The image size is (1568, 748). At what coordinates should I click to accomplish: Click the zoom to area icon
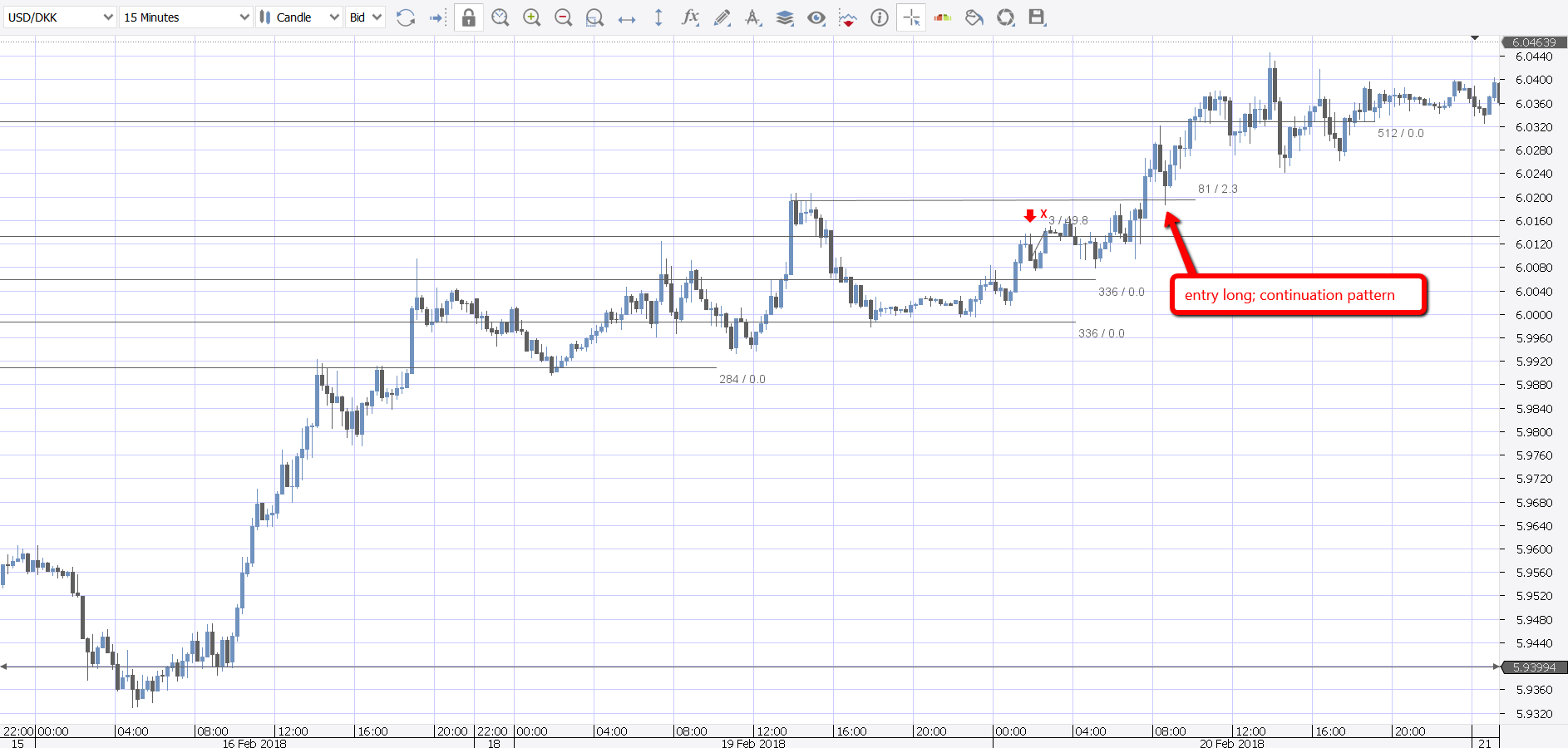594,17
